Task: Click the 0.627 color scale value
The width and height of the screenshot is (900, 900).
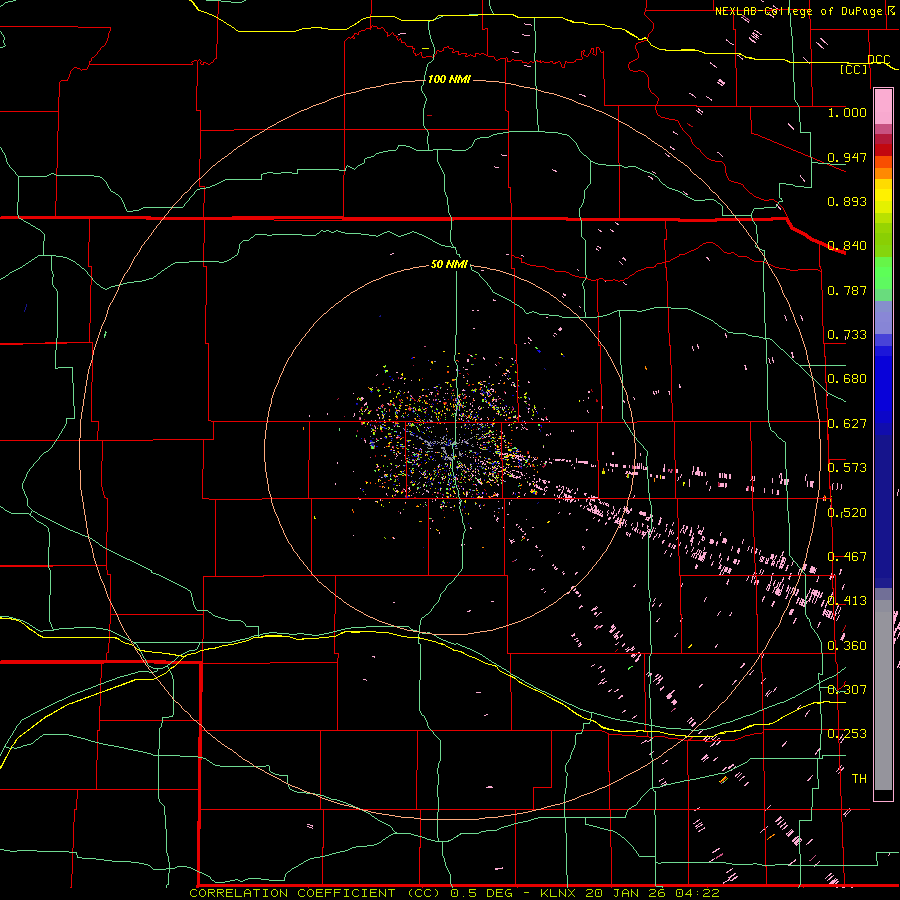Action: click(x=847, y=423)
